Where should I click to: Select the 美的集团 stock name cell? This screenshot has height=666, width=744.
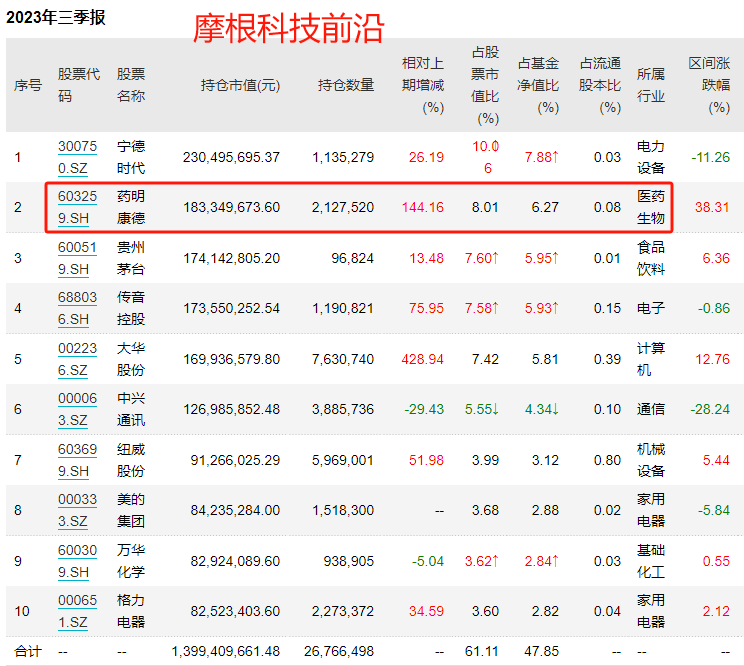pyautogui.click(x=131, y=510)
